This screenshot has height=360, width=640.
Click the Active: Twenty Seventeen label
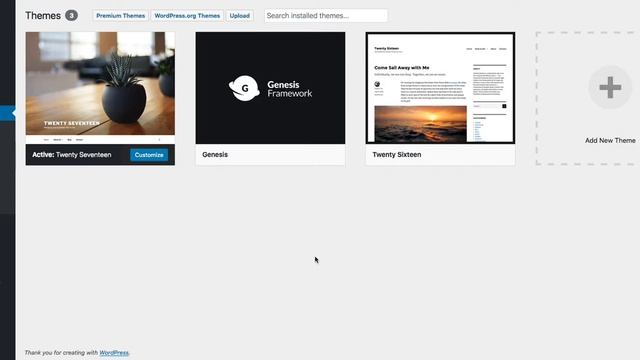pos(72,155)
